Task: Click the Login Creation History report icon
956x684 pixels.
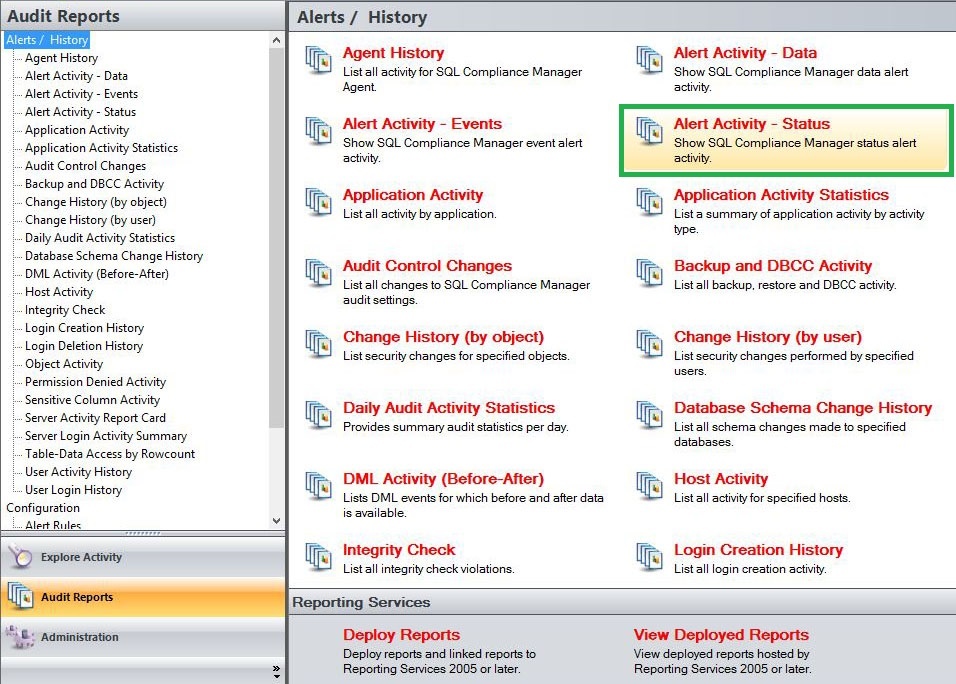Action: coord(649,557)
